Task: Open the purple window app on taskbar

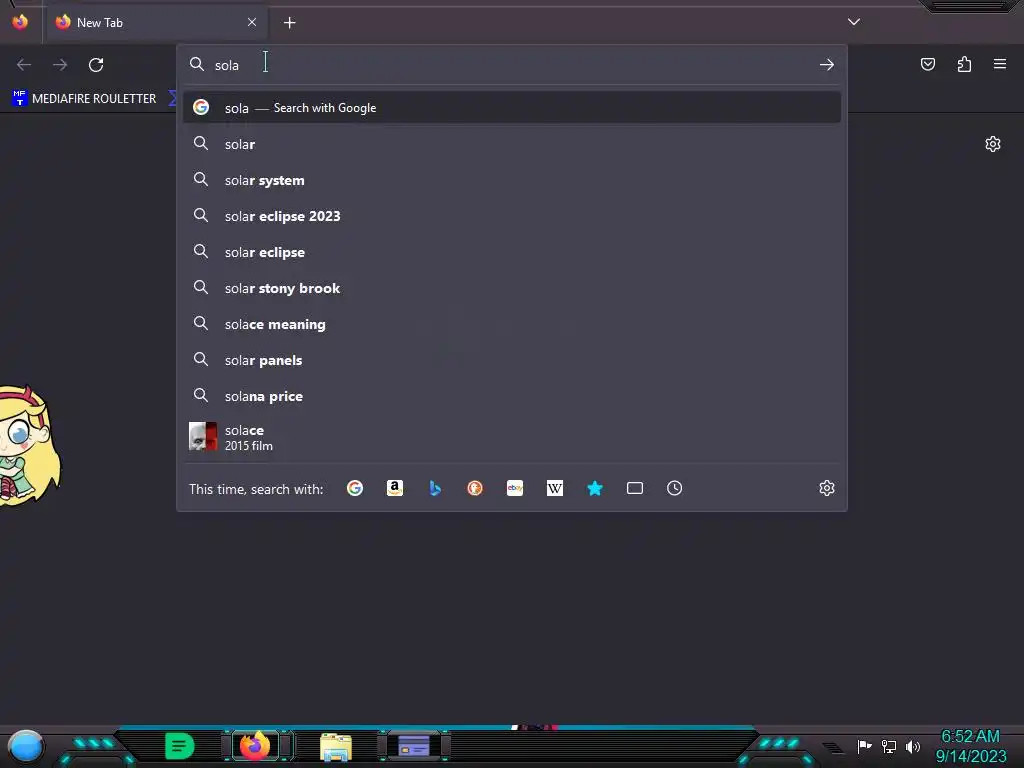Action: coord(414,745)
